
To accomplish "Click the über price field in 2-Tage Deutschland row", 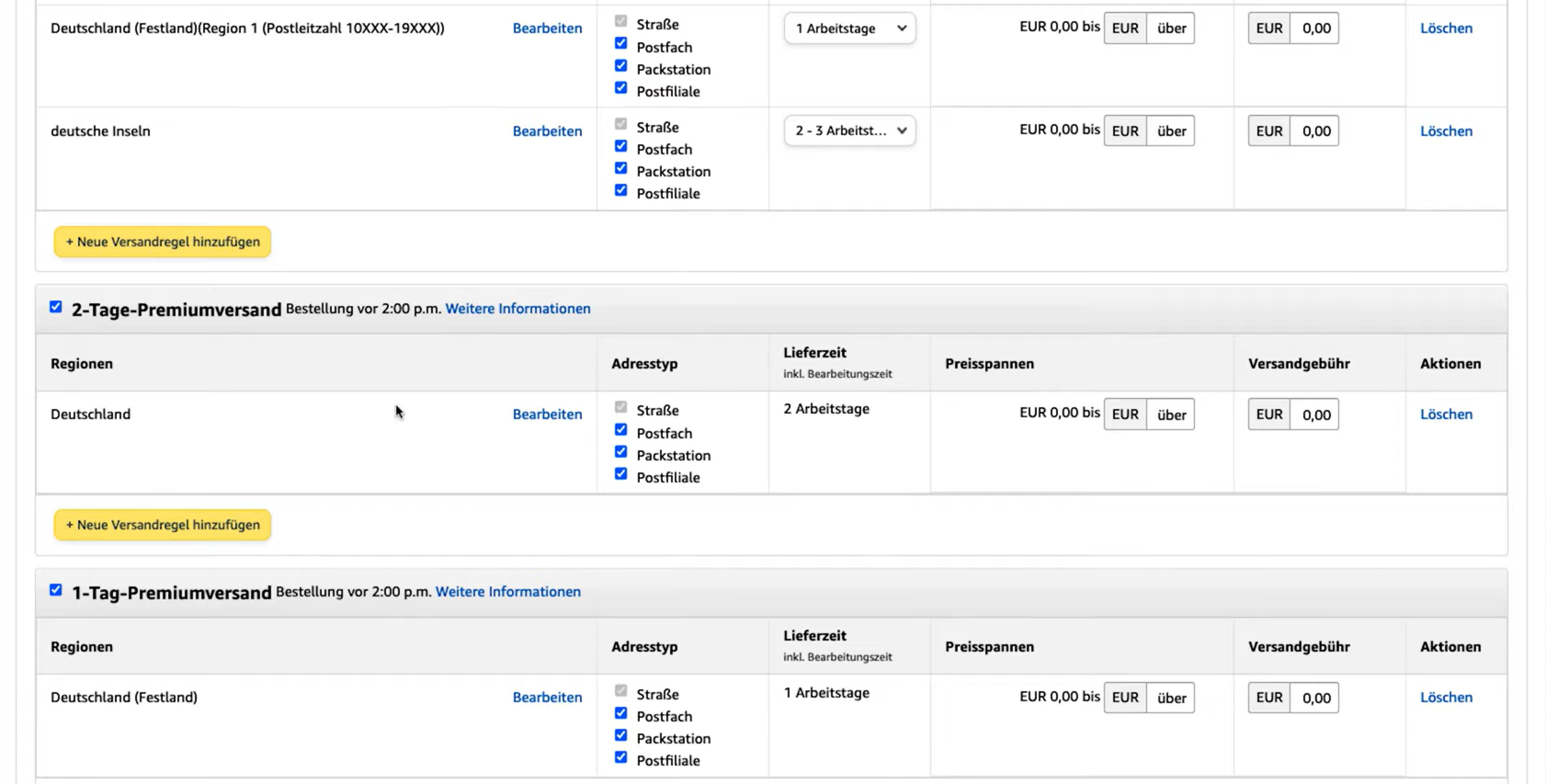I will coord(1171,415).
